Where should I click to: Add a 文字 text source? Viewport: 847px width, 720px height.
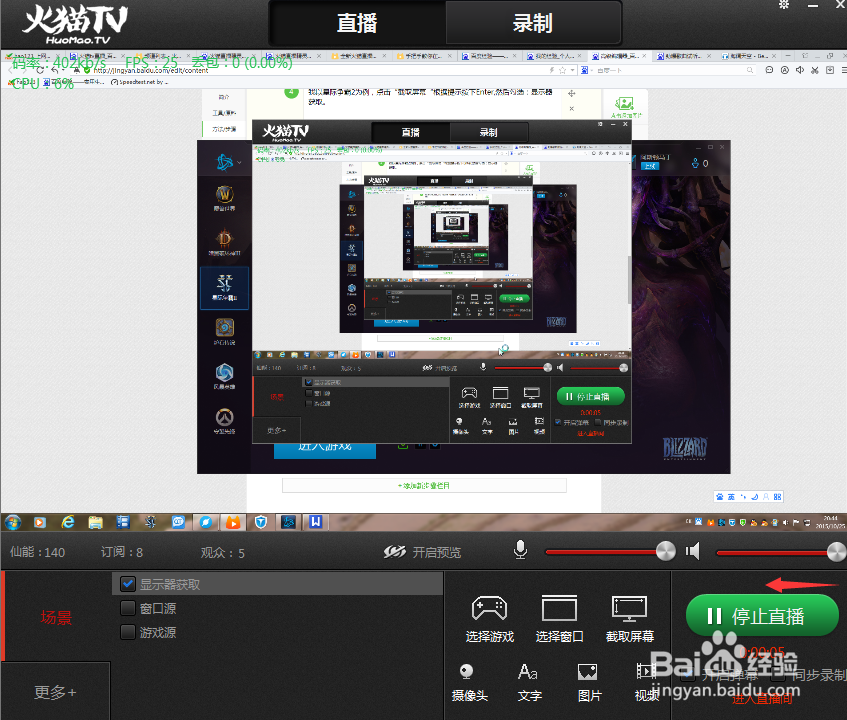[x=529, y=682]
